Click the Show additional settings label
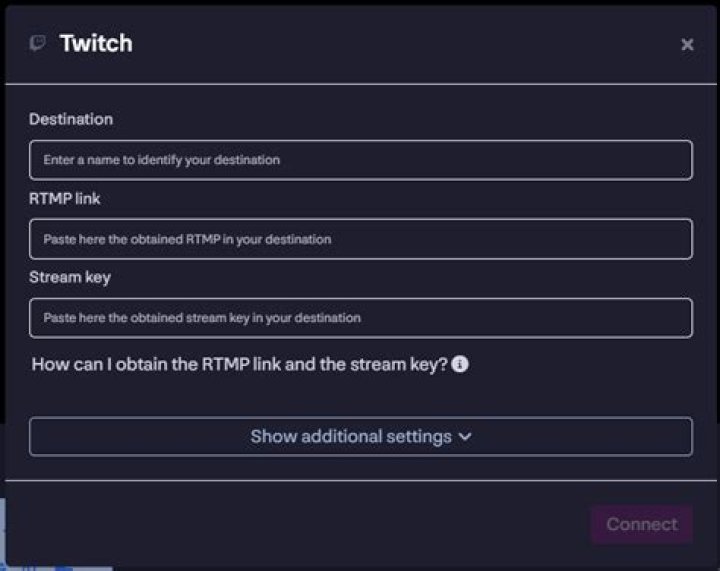Image resolution: width=720 pixels, height=571 pixels. tap(351, 437)
